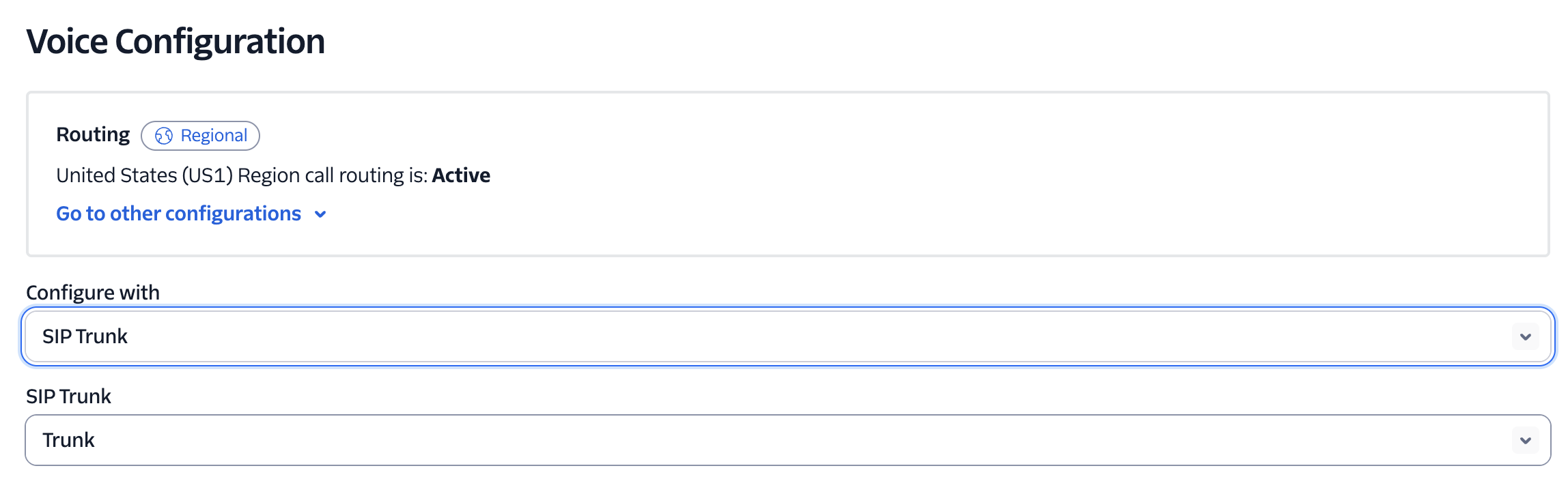The width and height of the screenshot is (1568, 479).
Task: Click the selected Trunk value text
Action: point(68,440)
